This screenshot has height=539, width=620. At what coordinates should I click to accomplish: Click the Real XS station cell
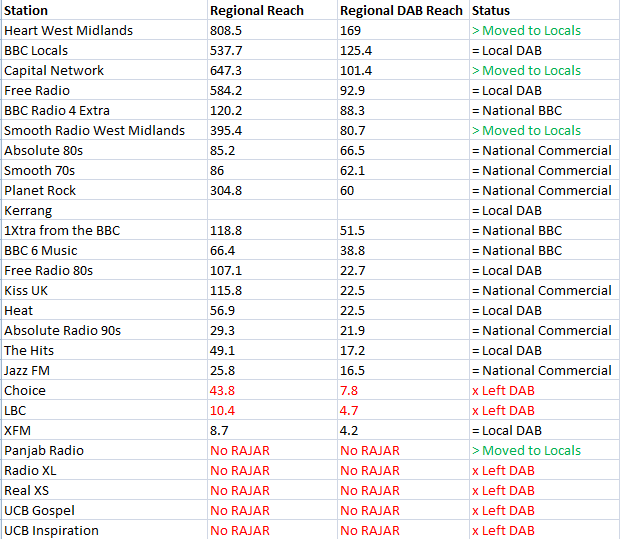tap(104, 490)
